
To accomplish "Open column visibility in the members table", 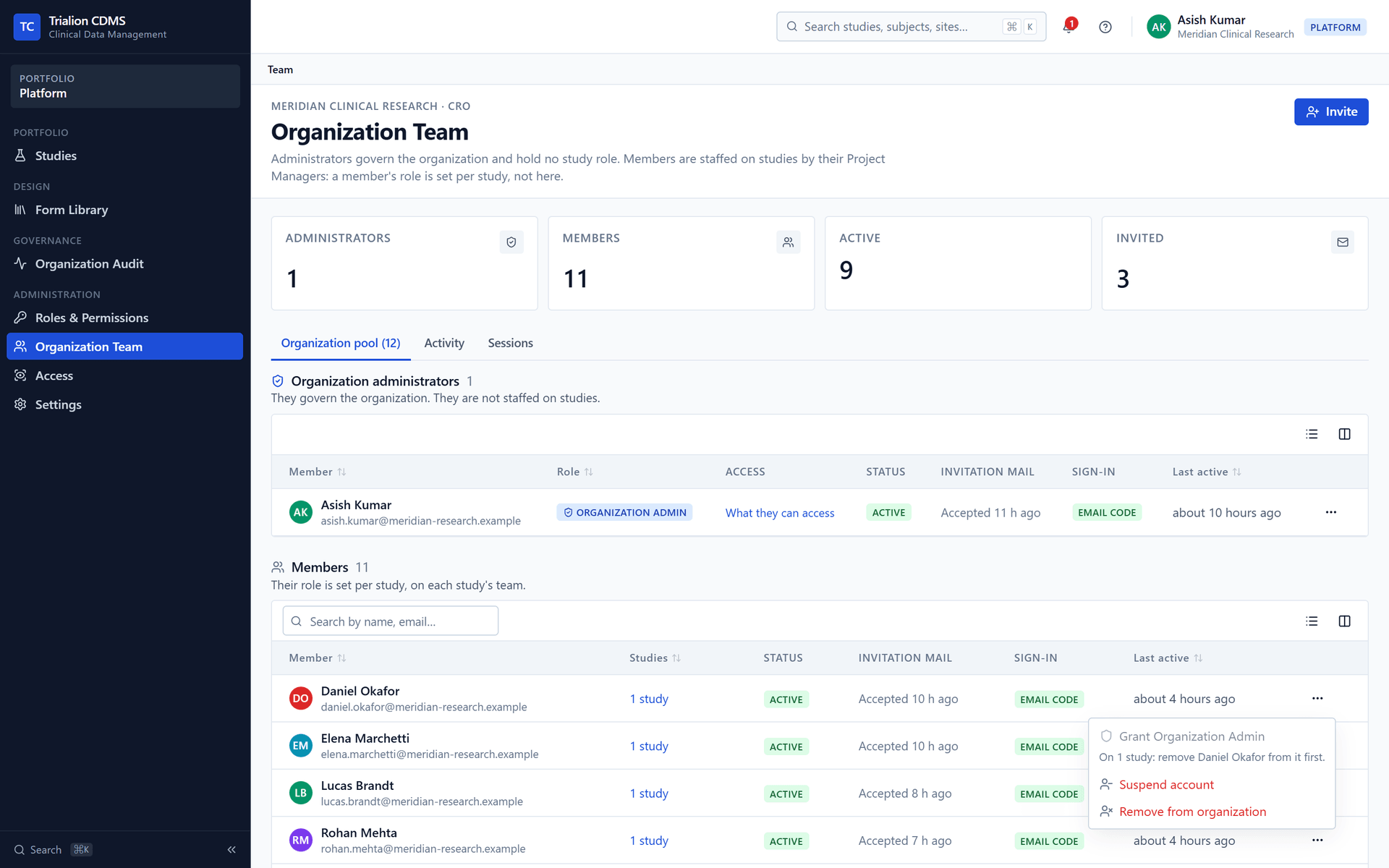I will (1344, 621).
